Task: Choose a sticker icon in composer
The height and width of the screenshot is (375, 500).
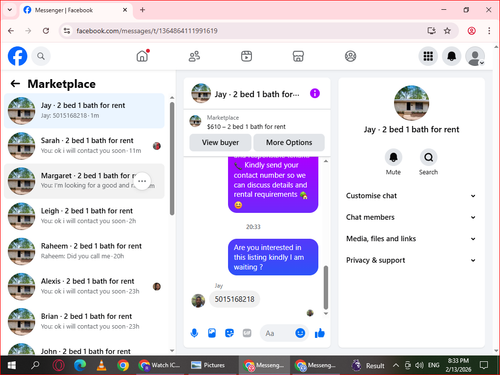Action: click(229, 333)
